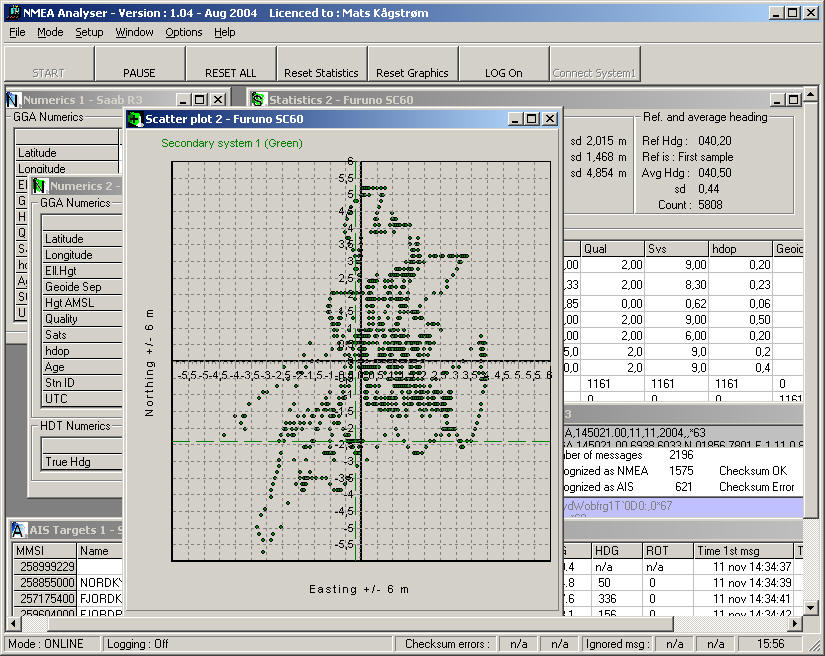Click the Scatter plot 2 window icon
Screen dimensions: 825x656
tap(135, 119)
